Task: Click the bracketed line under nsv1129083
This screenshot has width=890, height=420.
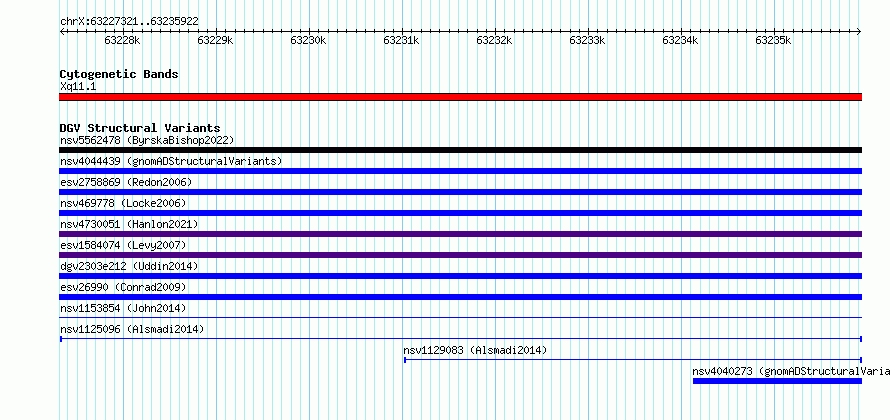Action: [x=633, y=360]
